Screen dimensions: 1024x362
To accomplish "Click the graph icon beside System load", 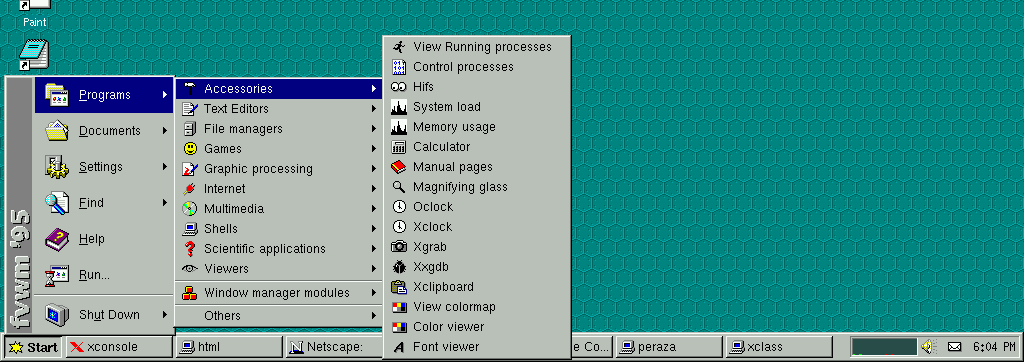I will pos(398,107).
